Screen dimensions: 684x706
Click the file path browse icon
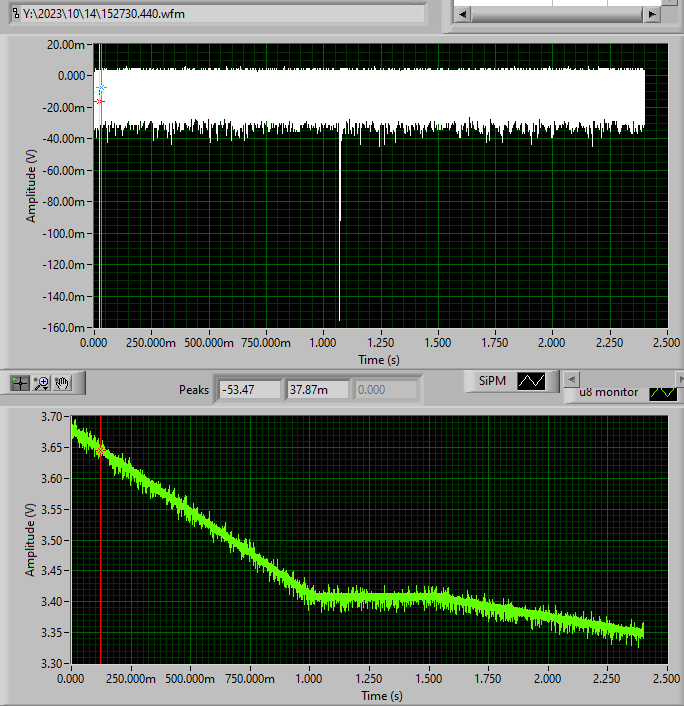[x=14, y=15]
